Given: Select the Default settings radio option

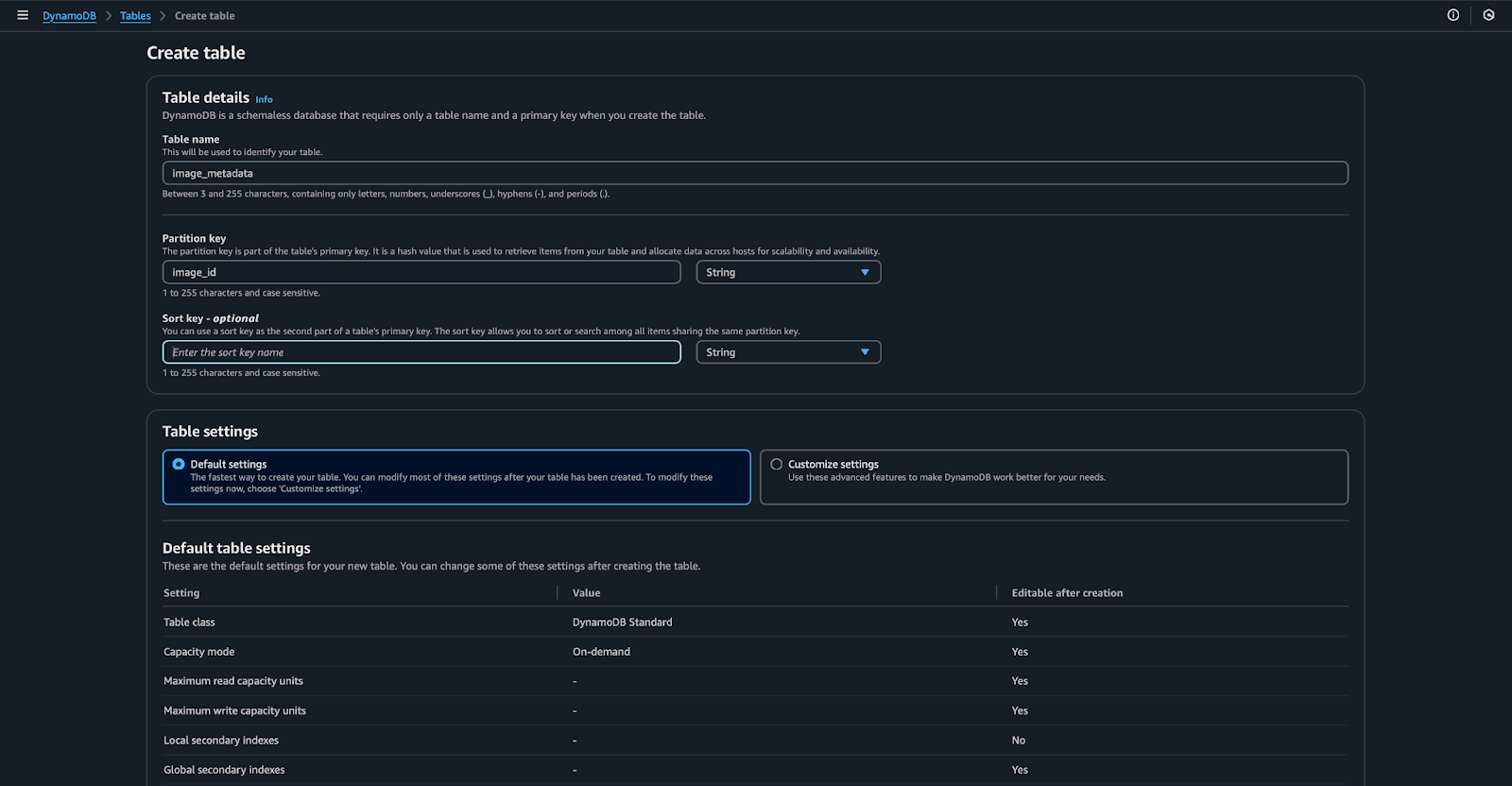Looking at the screenshot, I should [179, 464].
